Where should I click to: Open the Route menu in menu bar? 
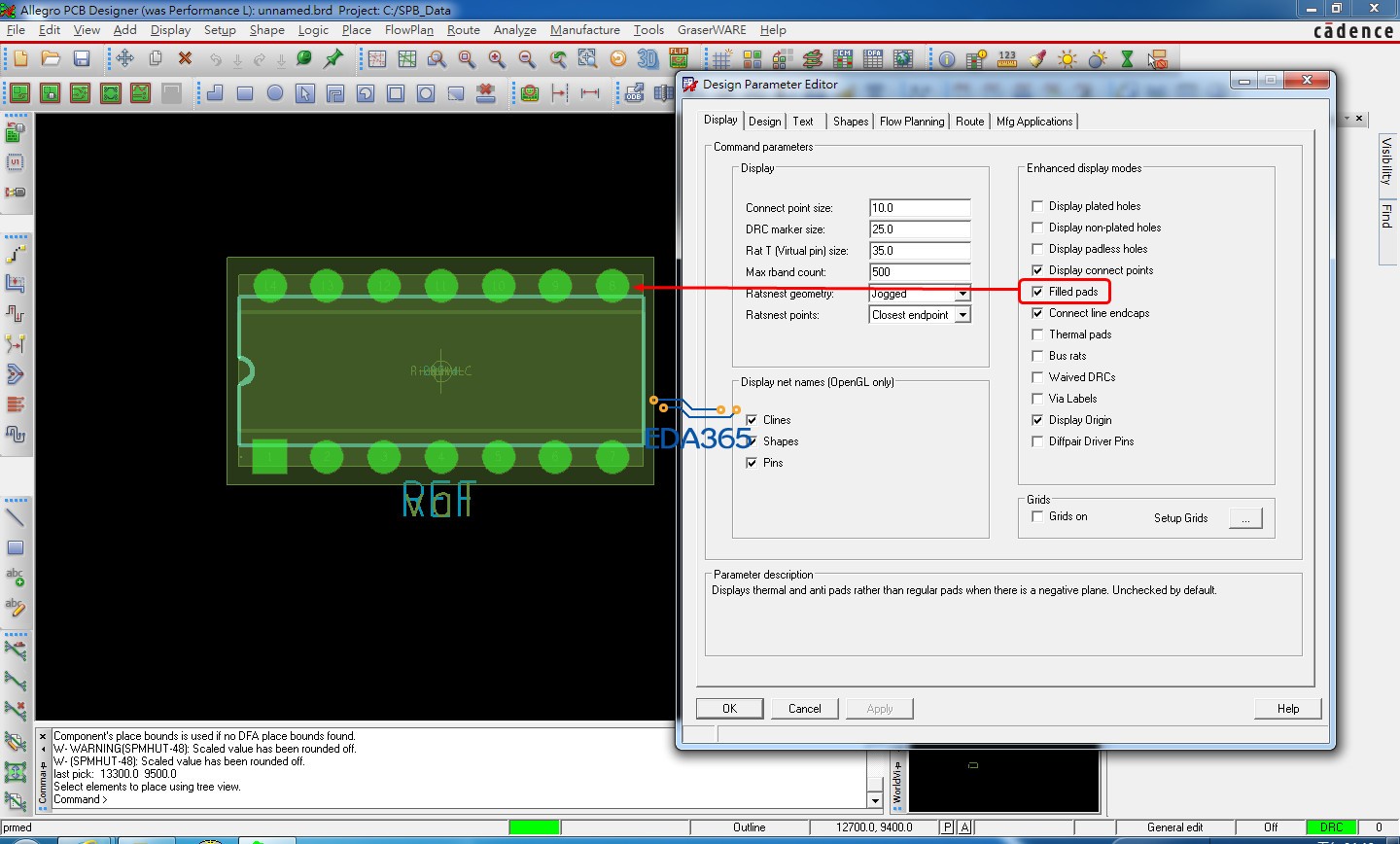[x=464, y=30]
